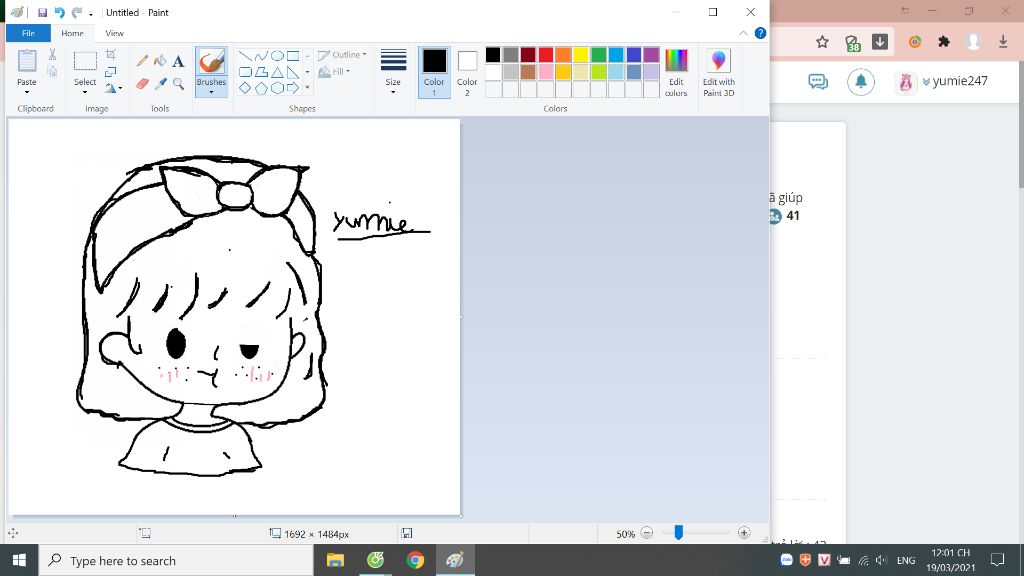
Task: Pick the yellow color swatch
Action: [581, 55]
